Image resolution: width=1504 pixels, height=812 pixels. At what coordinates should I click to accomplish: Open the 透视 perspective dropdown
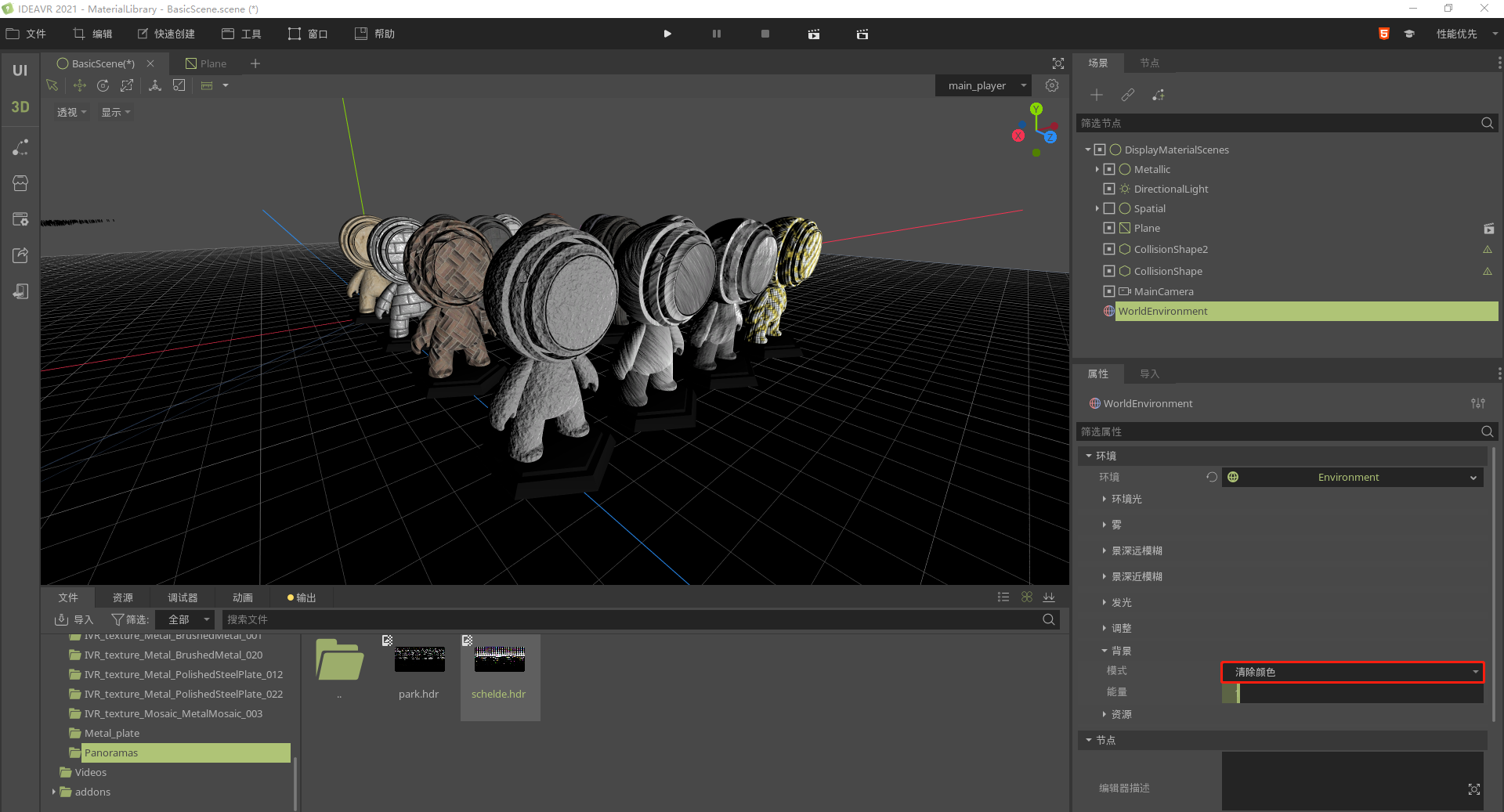coord(71,112)
